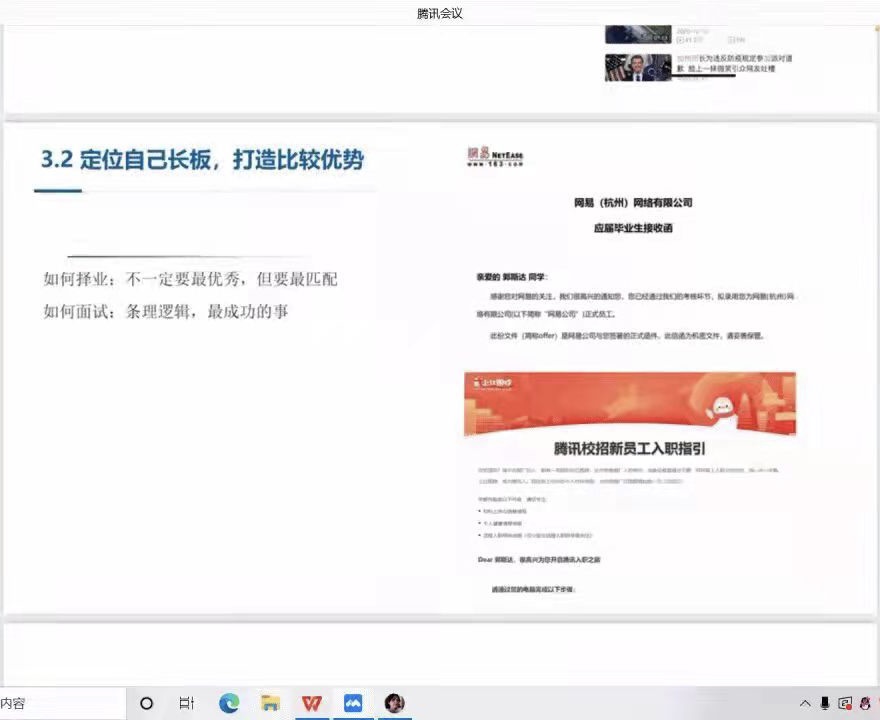880x720 pixels.
Task: Switch to the Tencent Meeting taskbar icon
Action: 353,703
